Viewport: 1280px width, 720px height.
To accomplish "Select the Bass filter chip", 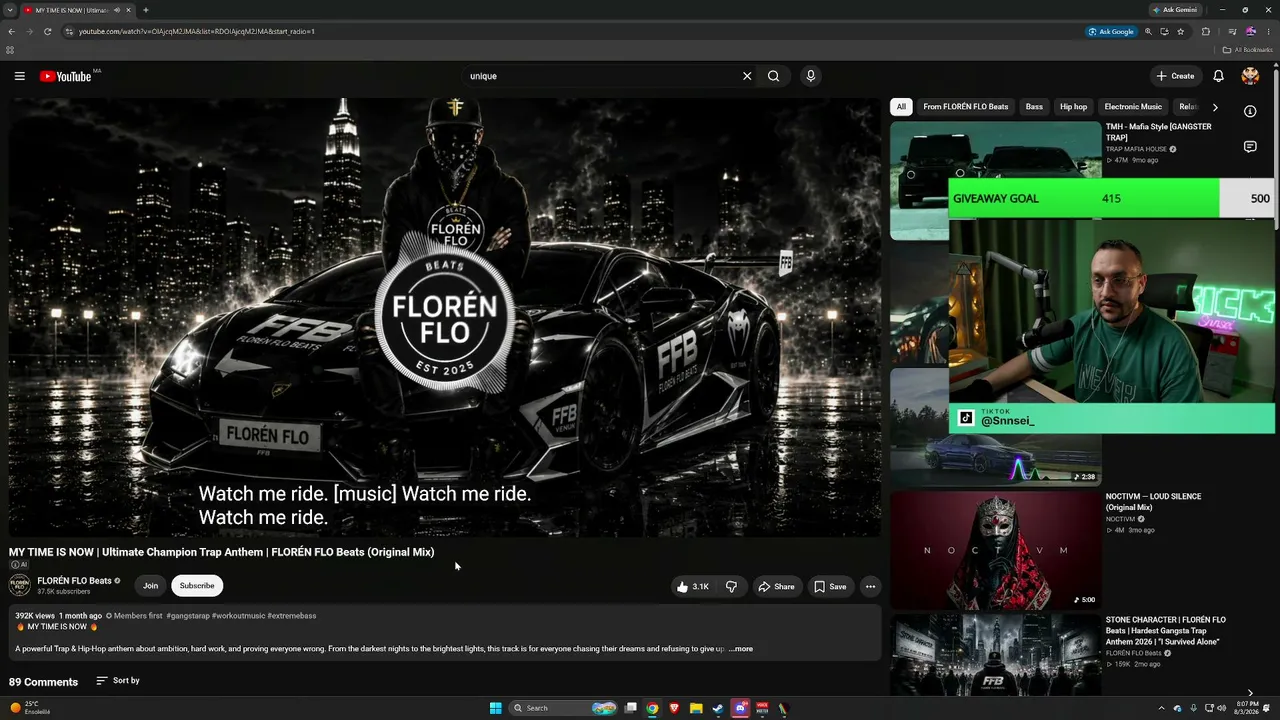I will [x=1034, y=107].
